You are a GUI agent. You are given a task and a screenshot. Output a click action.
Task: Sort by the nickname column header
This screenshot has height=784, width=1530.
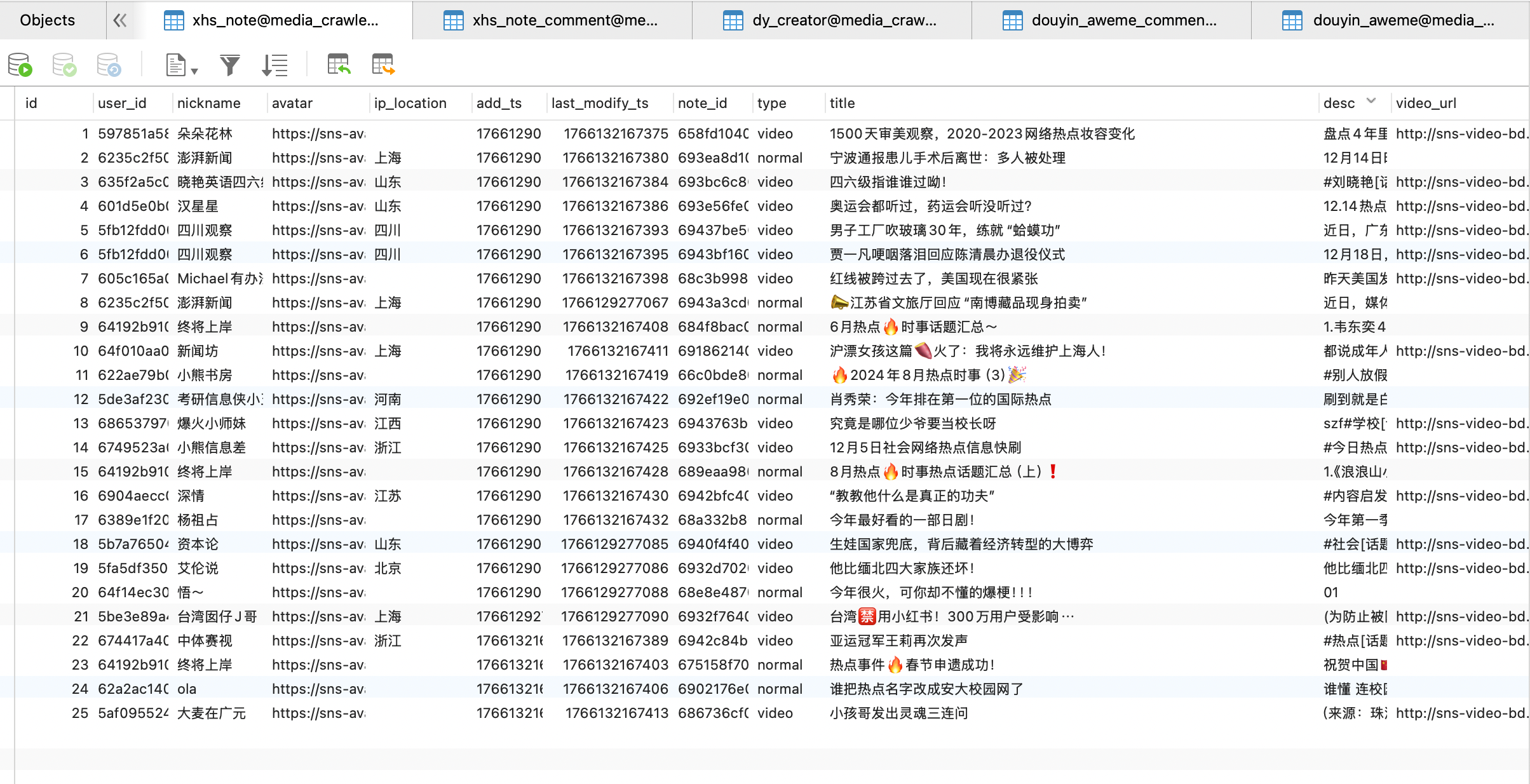point(208,103)
